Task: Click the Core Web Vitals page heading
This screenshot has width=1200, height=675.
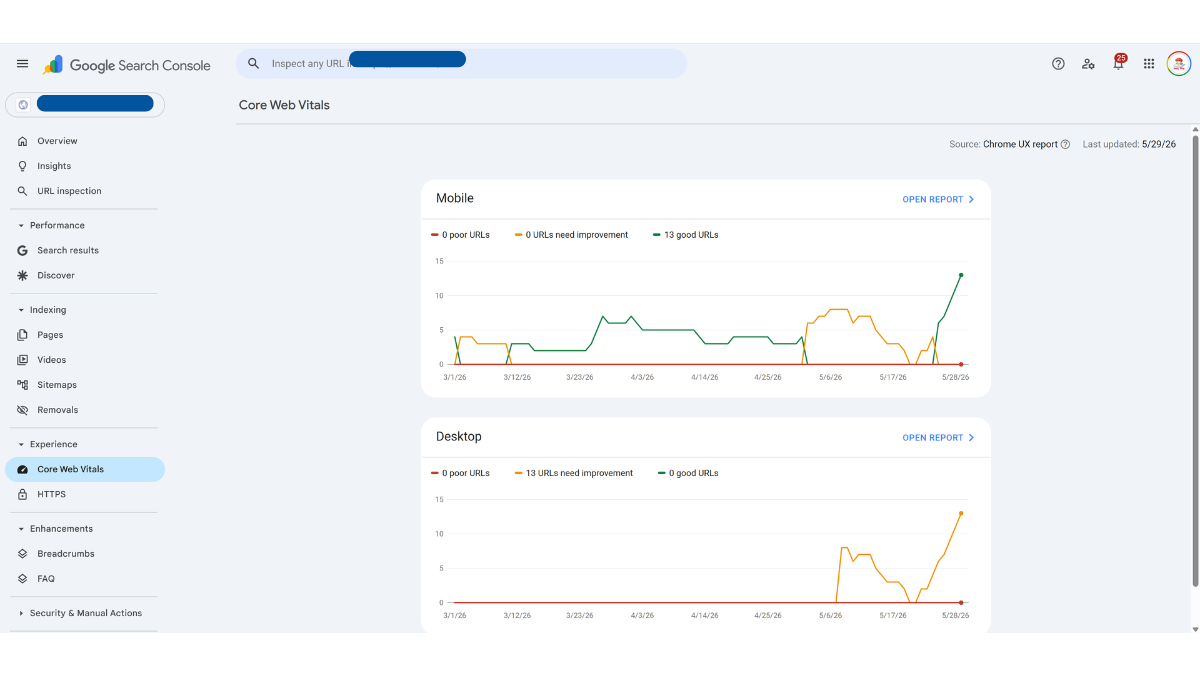Action: (284, 105)
